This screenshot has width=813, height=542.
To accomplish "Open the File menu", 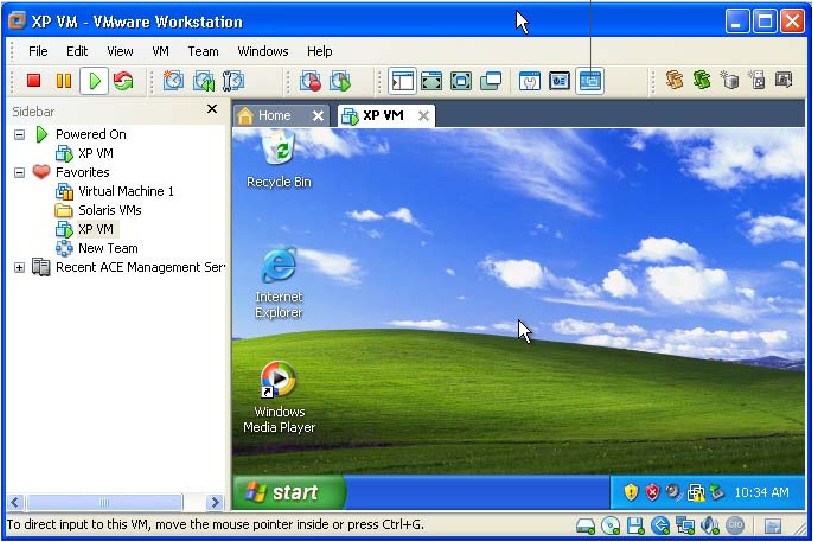I will [38, 51].
